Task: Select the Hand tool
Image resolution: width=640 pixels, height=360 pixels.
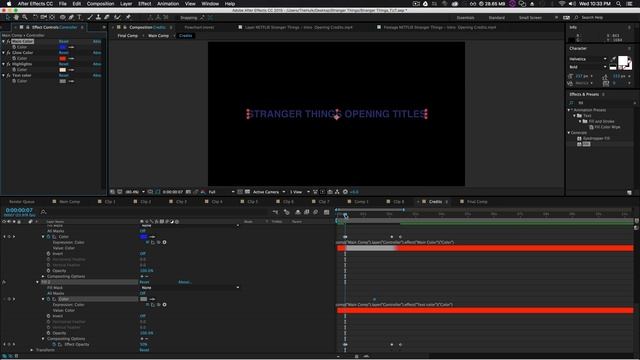Action: click(x=16, y=18)
